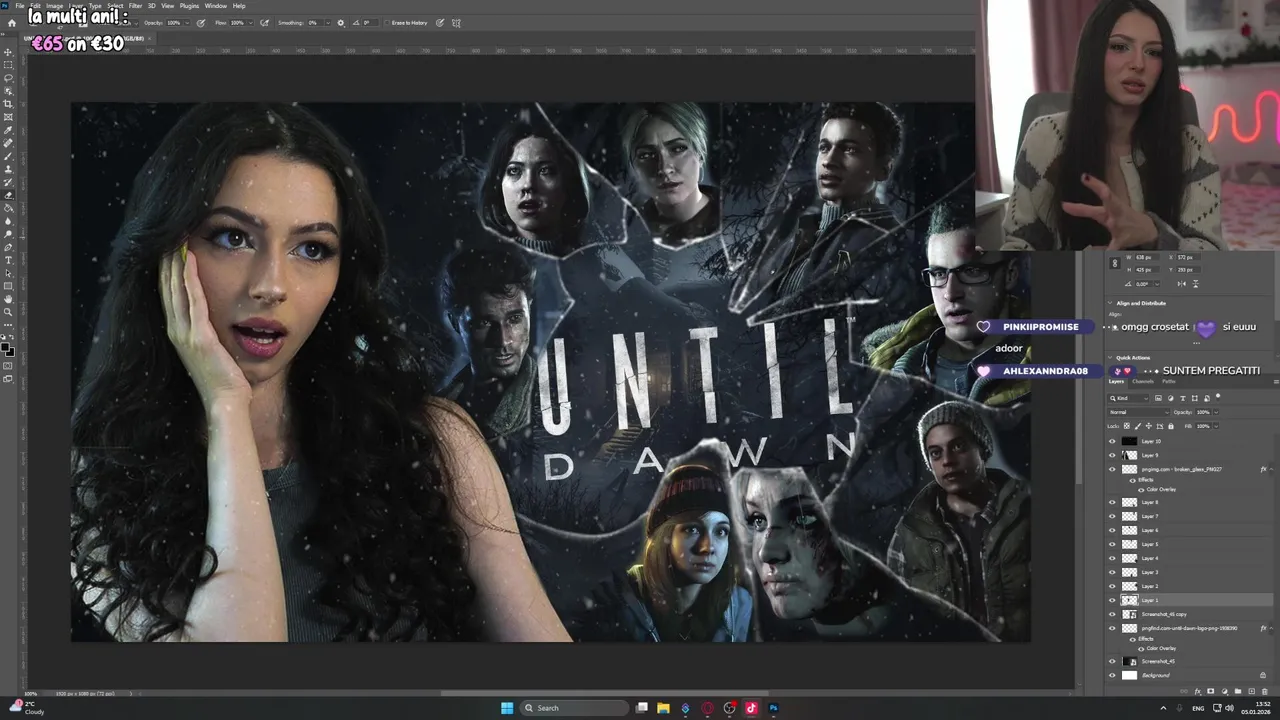Open the Opacity dropdown in options bar

coord(185,23)
